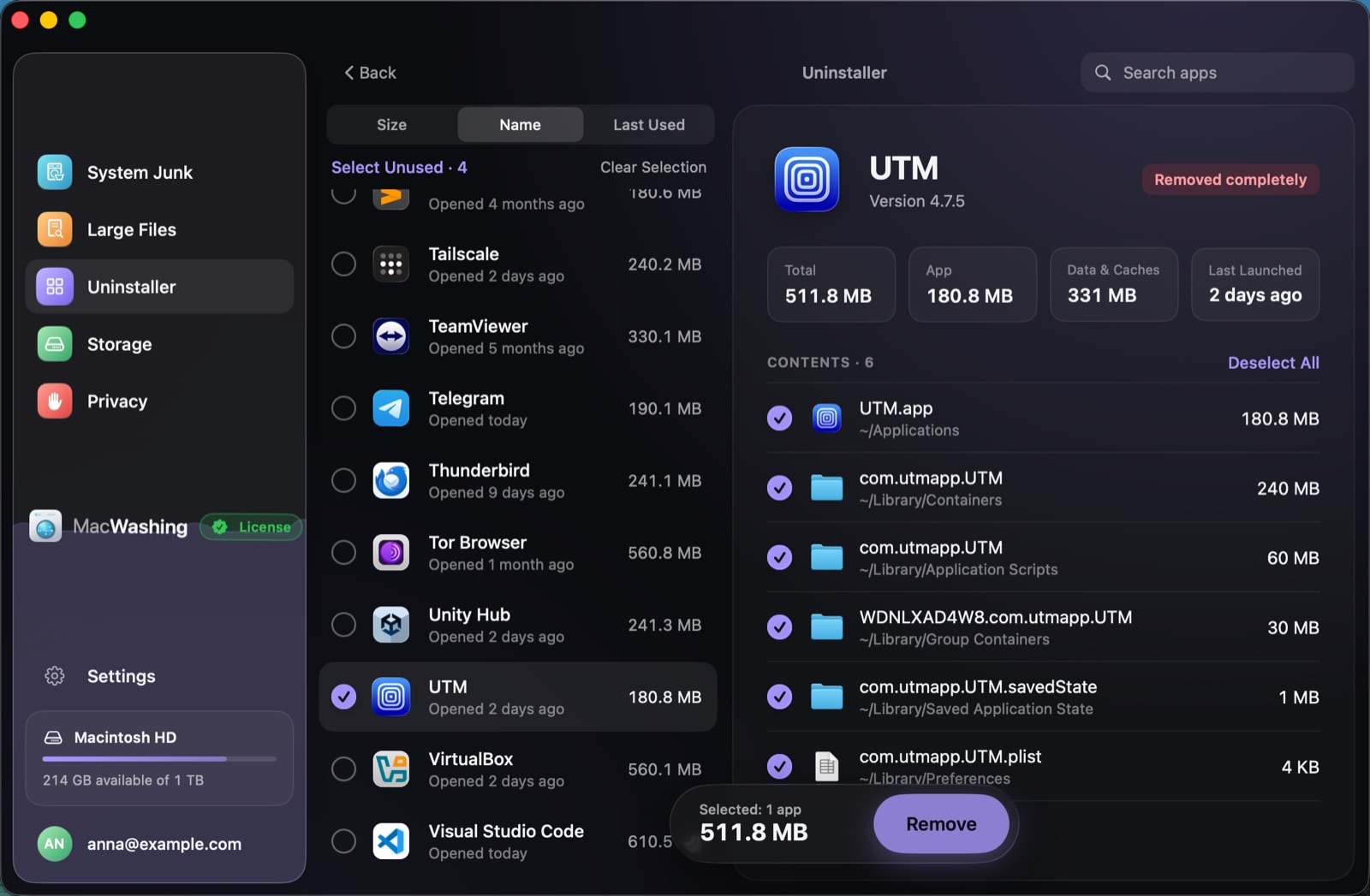Check the Tailscale selection circle
The width and height of the screenshot is (1370, 896).
(343, 264)
